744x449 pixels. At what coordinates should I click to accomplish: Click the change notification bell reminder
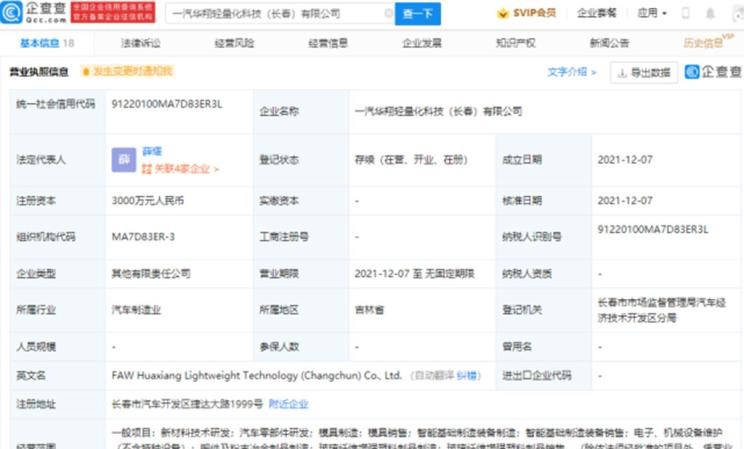tap(127, 71)
